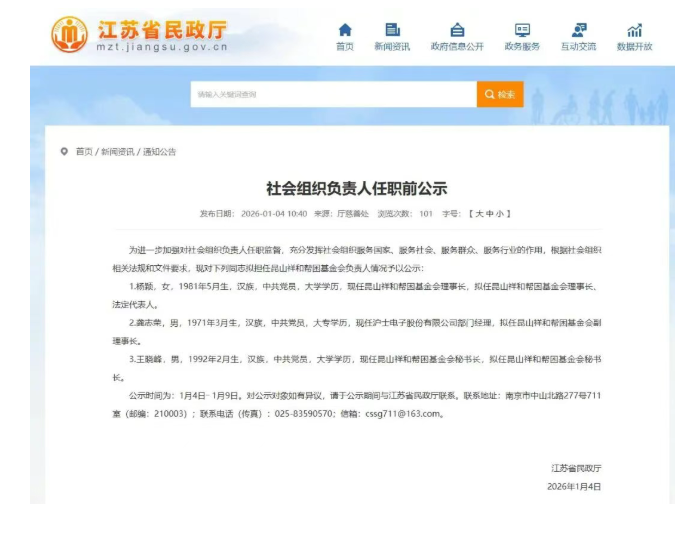Select the 互动交流 people icon
681x535 pixels.
[x=579, y=30]
